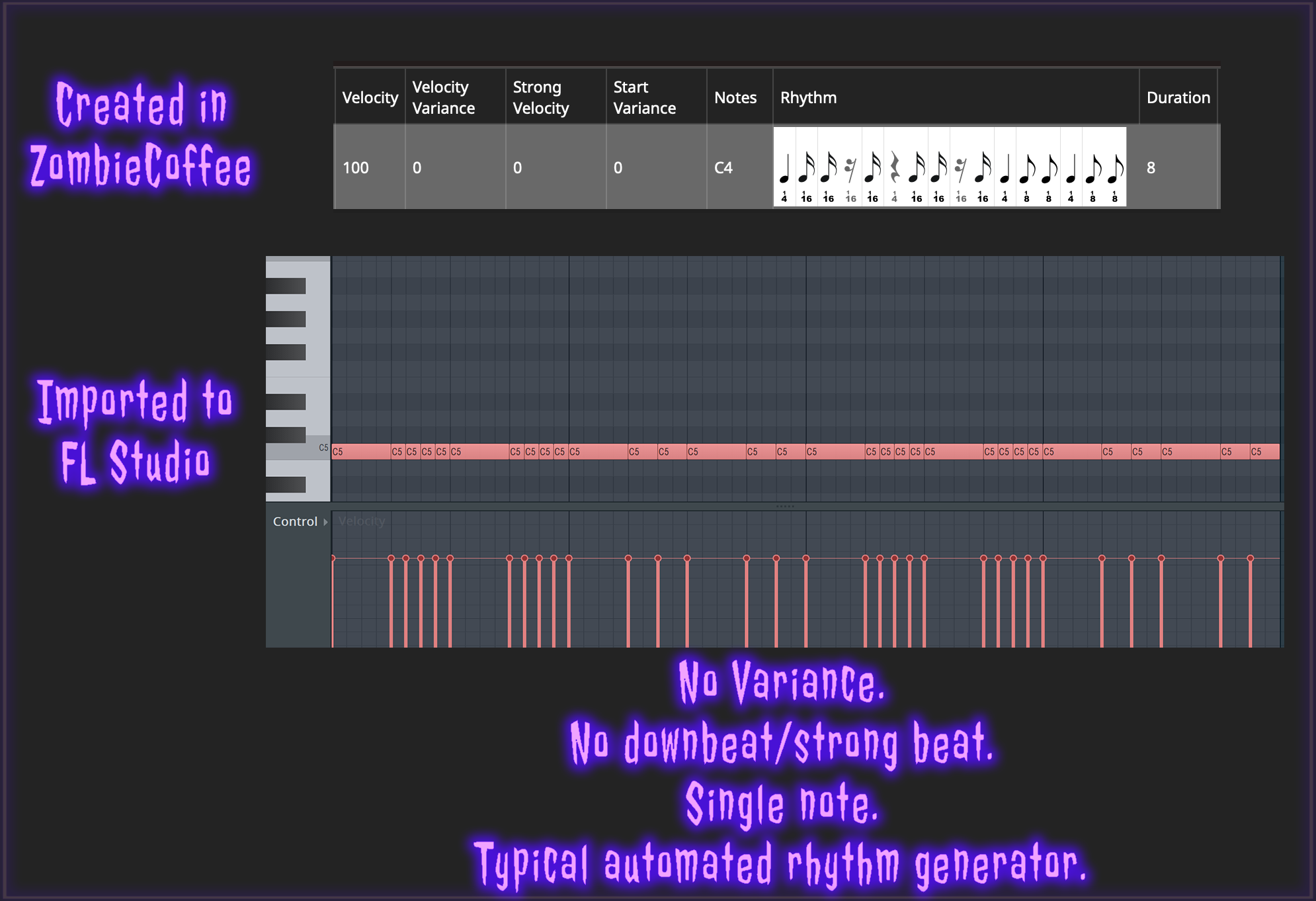This screenshot has width=1316, height=901.
Task: Click the C5 key on the piano keyboard
Action: click(x=298, y=451)
